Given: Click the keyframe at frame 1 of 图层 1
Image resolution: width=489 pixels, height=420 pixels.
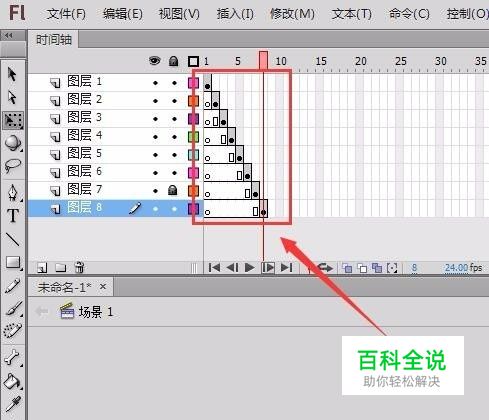Looking at the screenshot, I should [207, 83].
